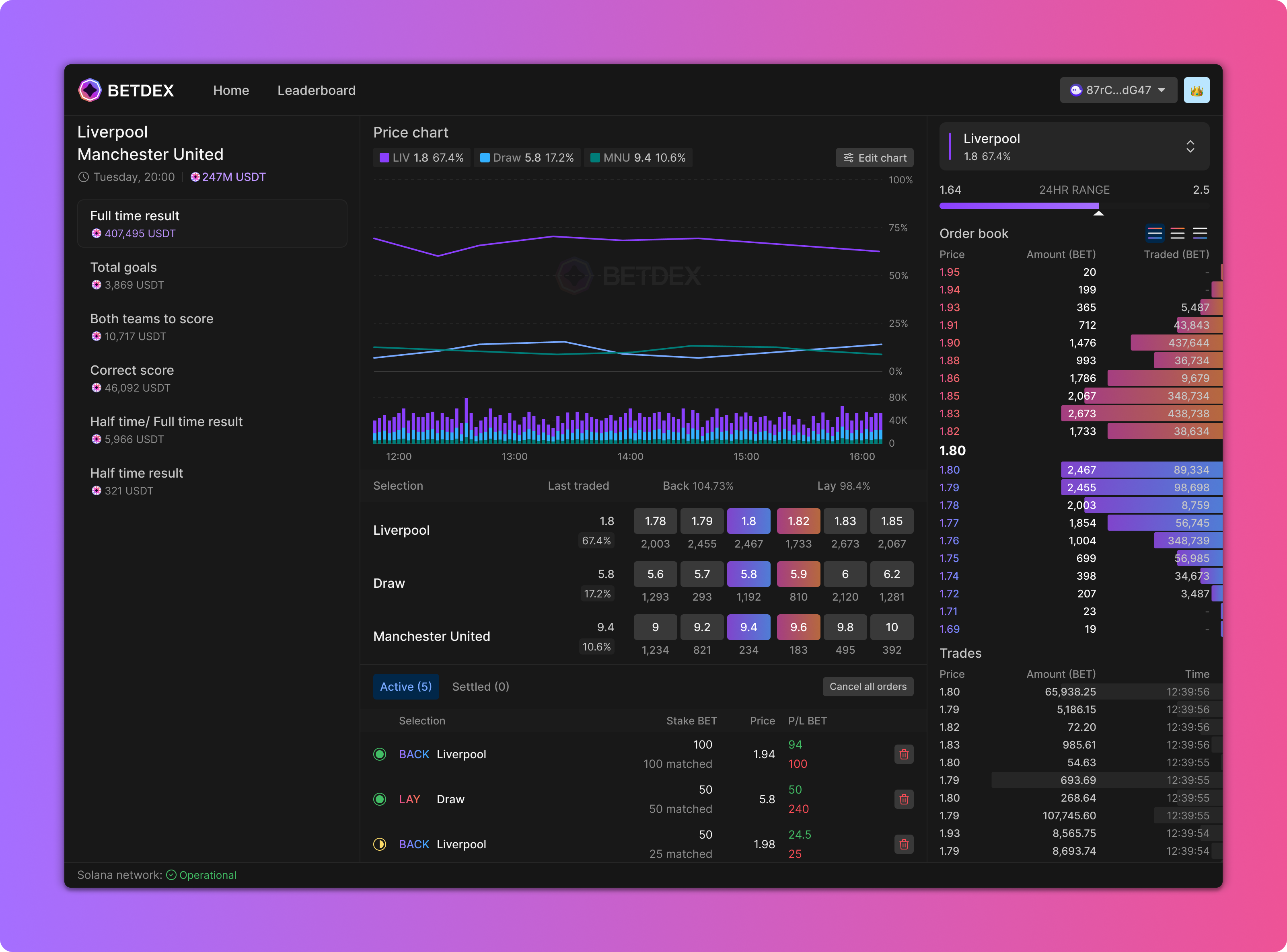Screen dimensions: 1287x952
Task: Click order book row at price 1.76
Action: click(1081, 541)
